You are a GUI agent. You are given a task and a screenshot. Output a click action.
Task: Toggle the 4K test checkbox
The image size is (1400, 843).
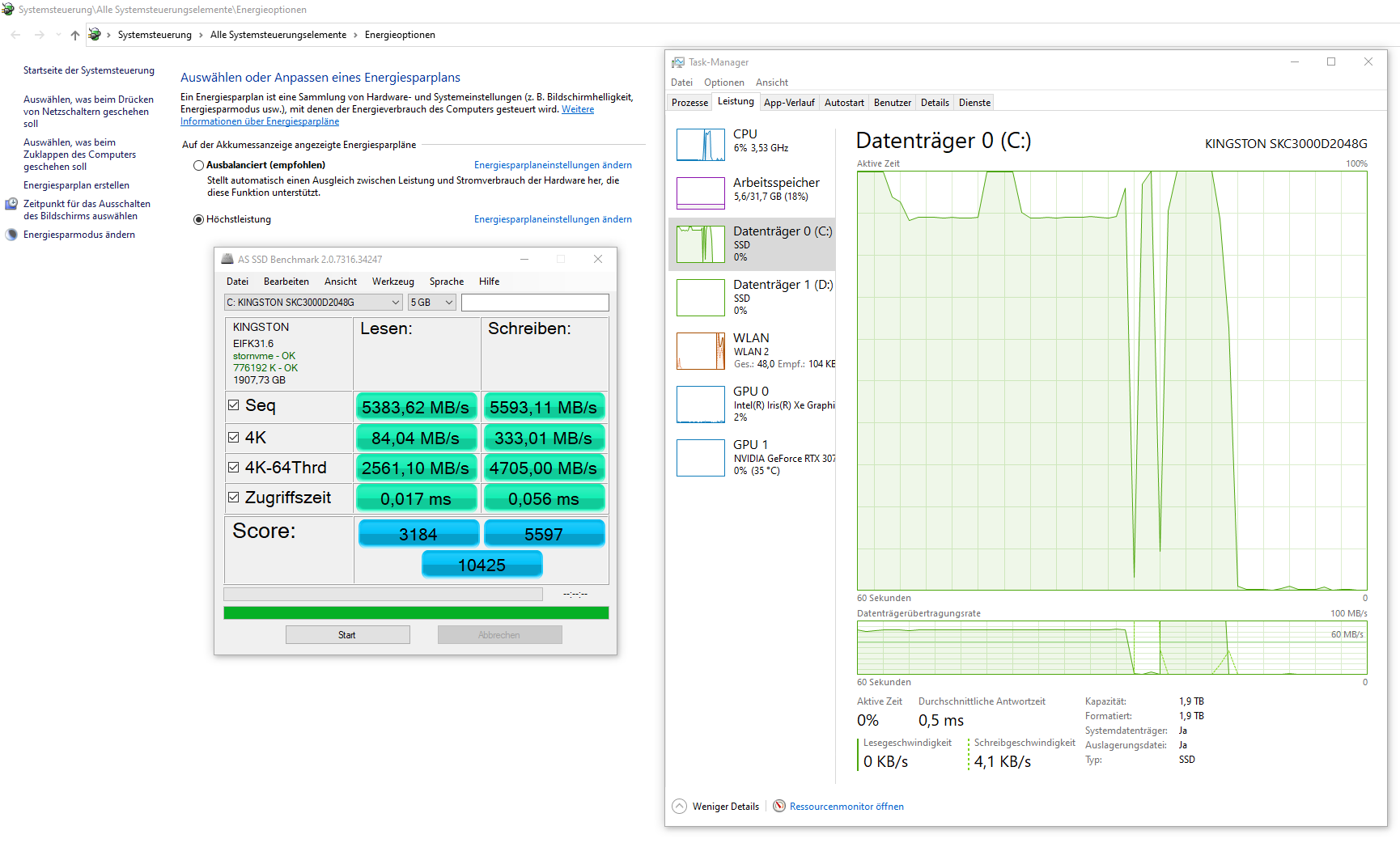click(x=234, y=438)
